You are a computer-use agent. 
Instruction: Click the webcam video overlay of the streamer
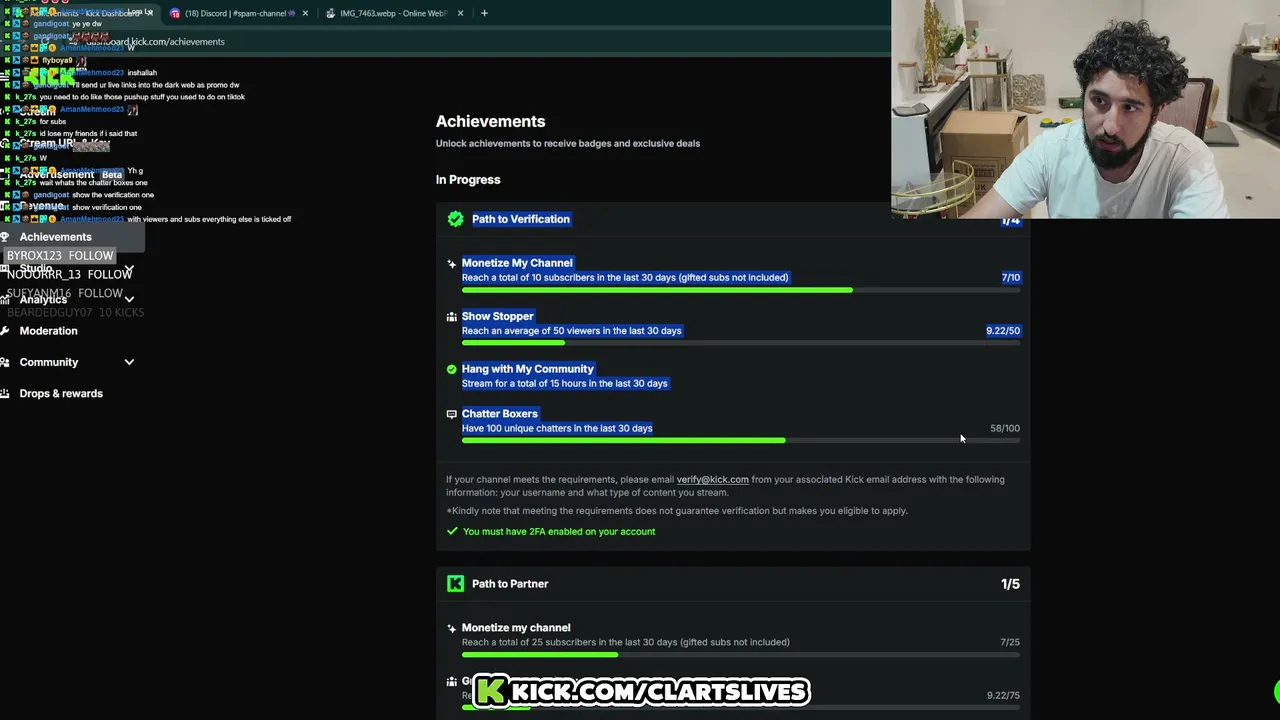point(1086,108)
